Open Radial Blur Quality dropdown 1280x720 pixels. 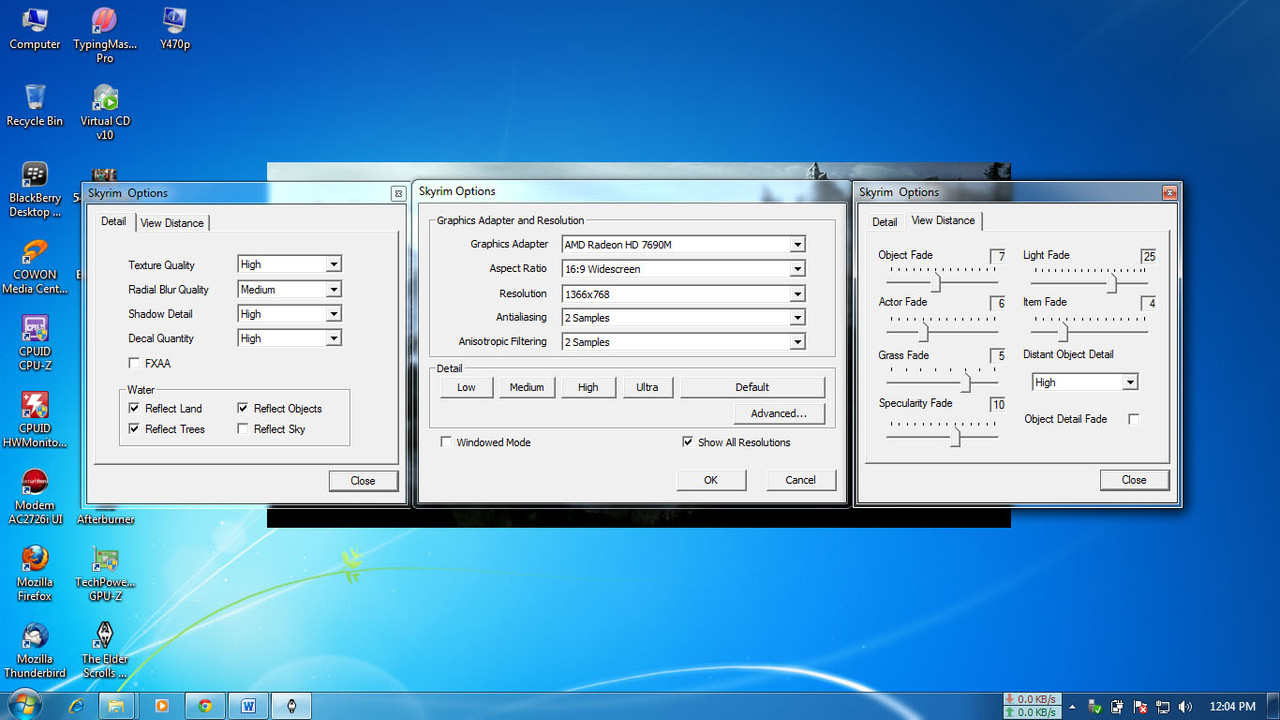pos(290,289)
